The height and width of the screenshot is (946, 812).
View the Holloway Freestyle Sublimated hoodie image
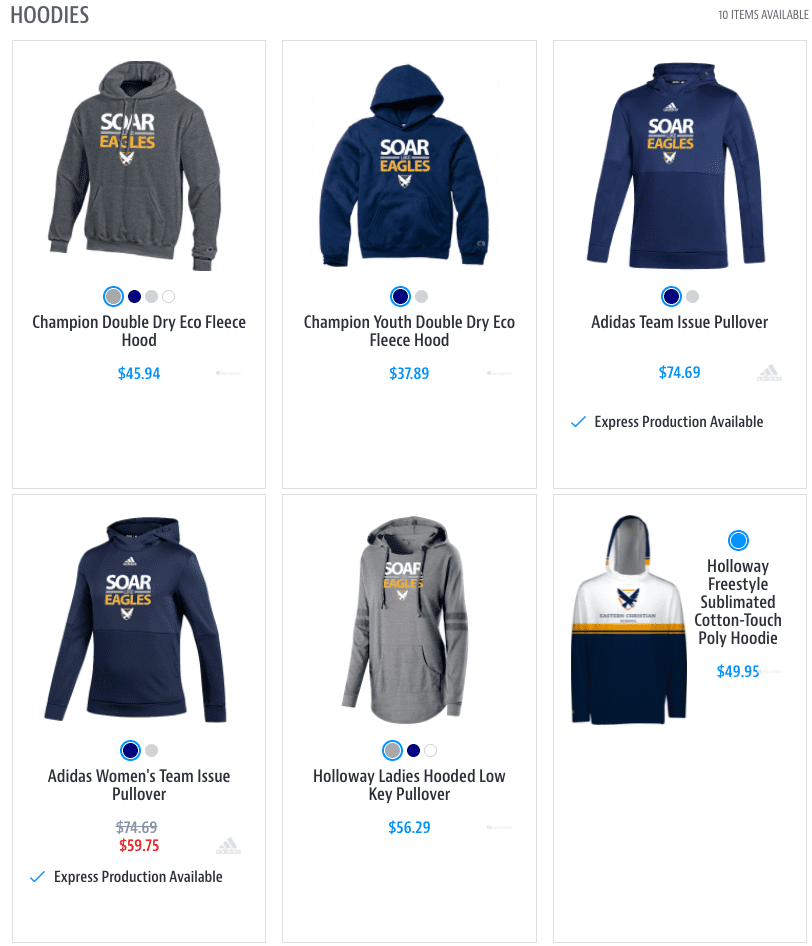(x=629, y=620)
